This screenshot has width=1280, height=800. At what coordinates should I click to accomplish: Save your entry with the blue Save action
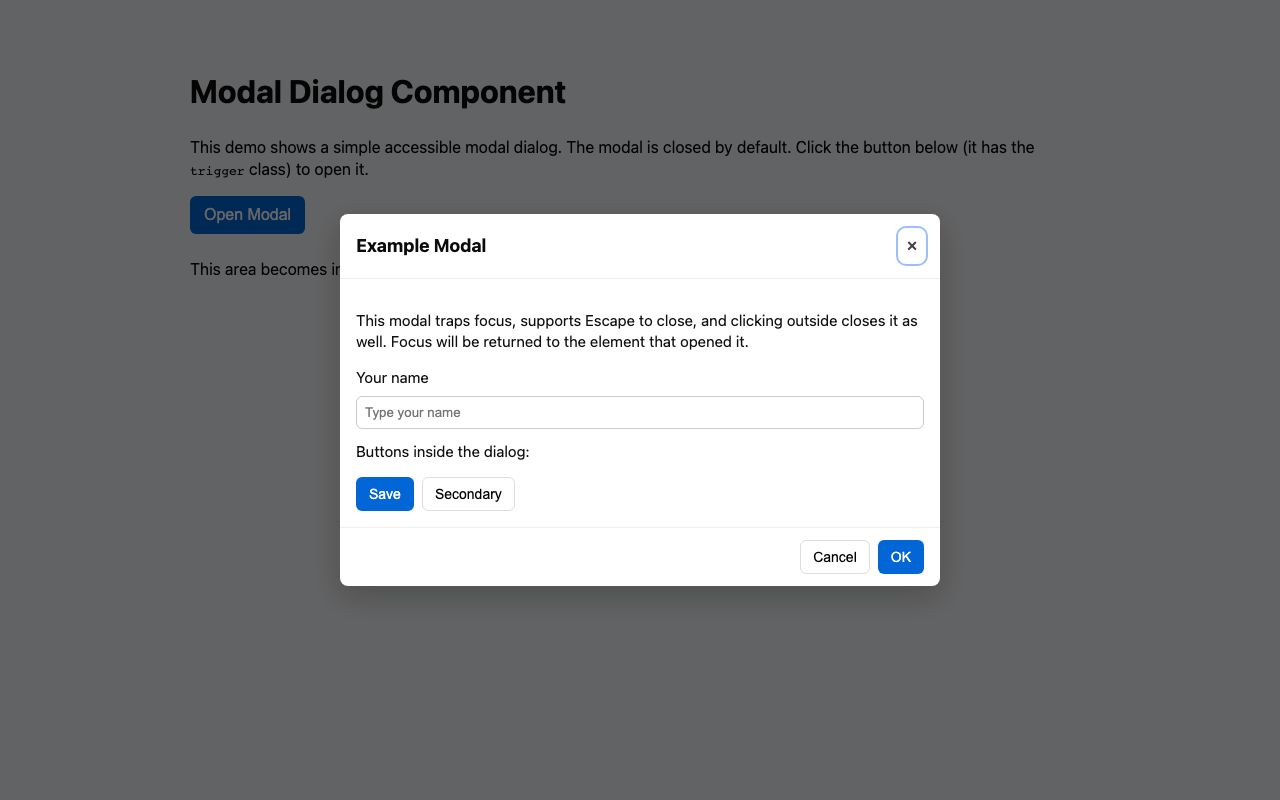pos(385,493)
